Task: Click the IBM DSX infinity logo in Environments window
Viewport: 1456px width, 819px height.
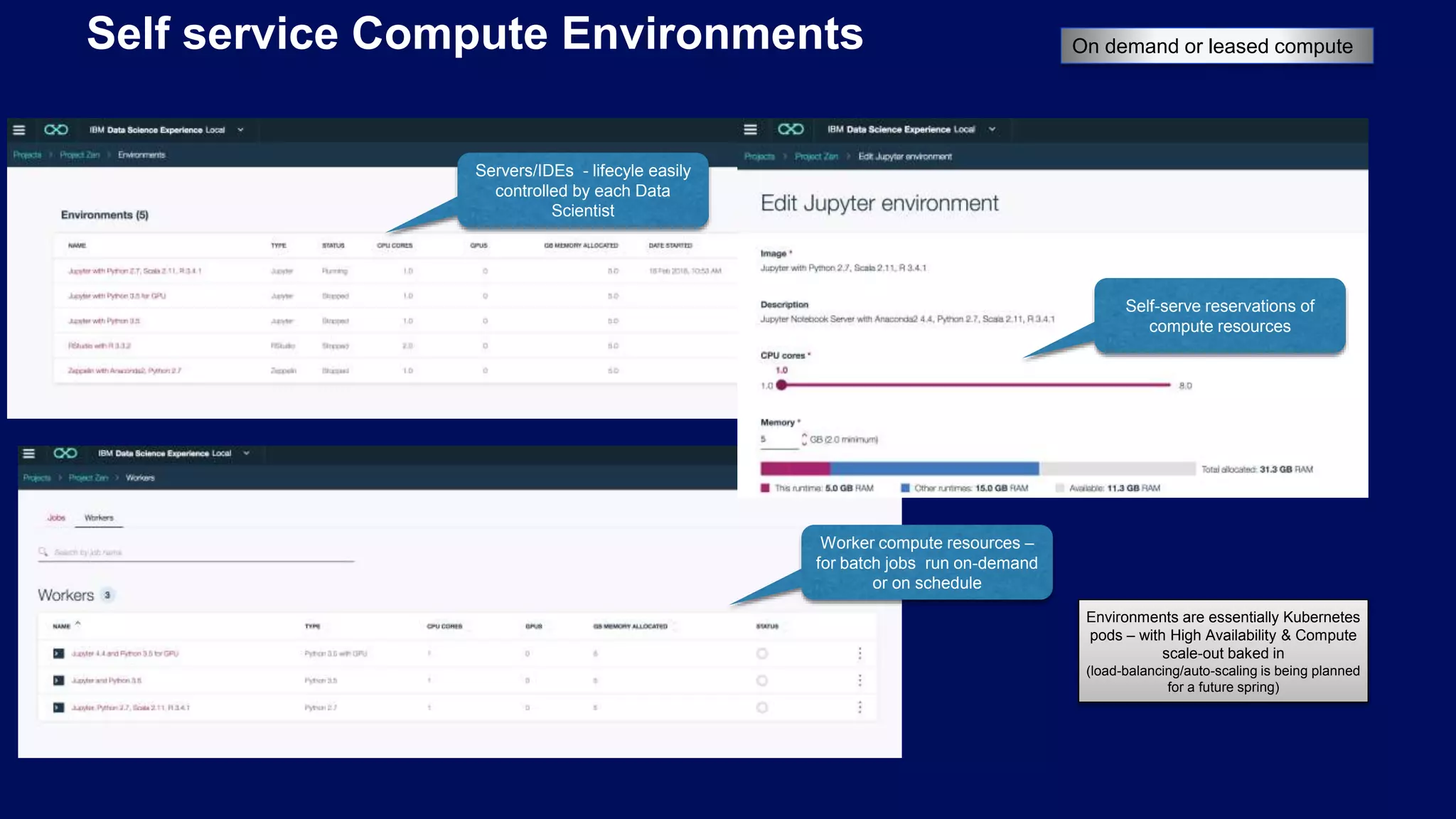Action: (x=56, y=129)
